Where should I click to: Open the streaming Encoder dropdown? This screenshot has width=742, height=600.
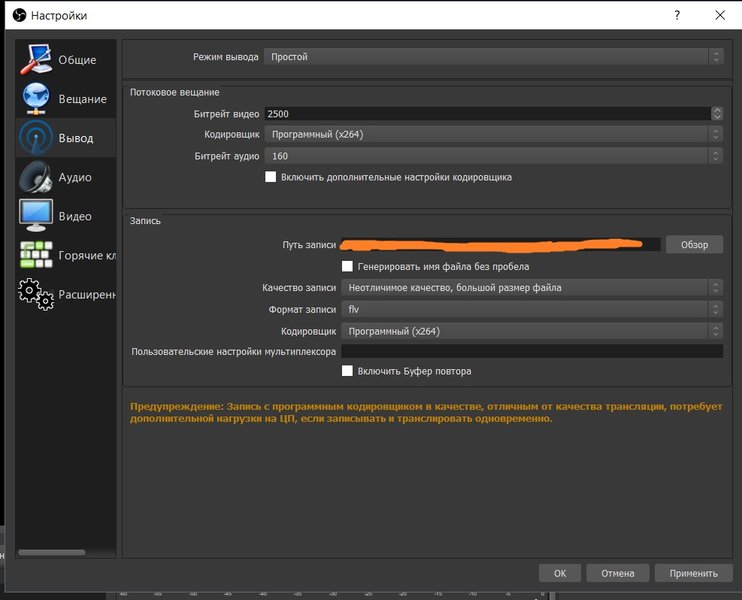pyautogui.click(x=494, y=134)
